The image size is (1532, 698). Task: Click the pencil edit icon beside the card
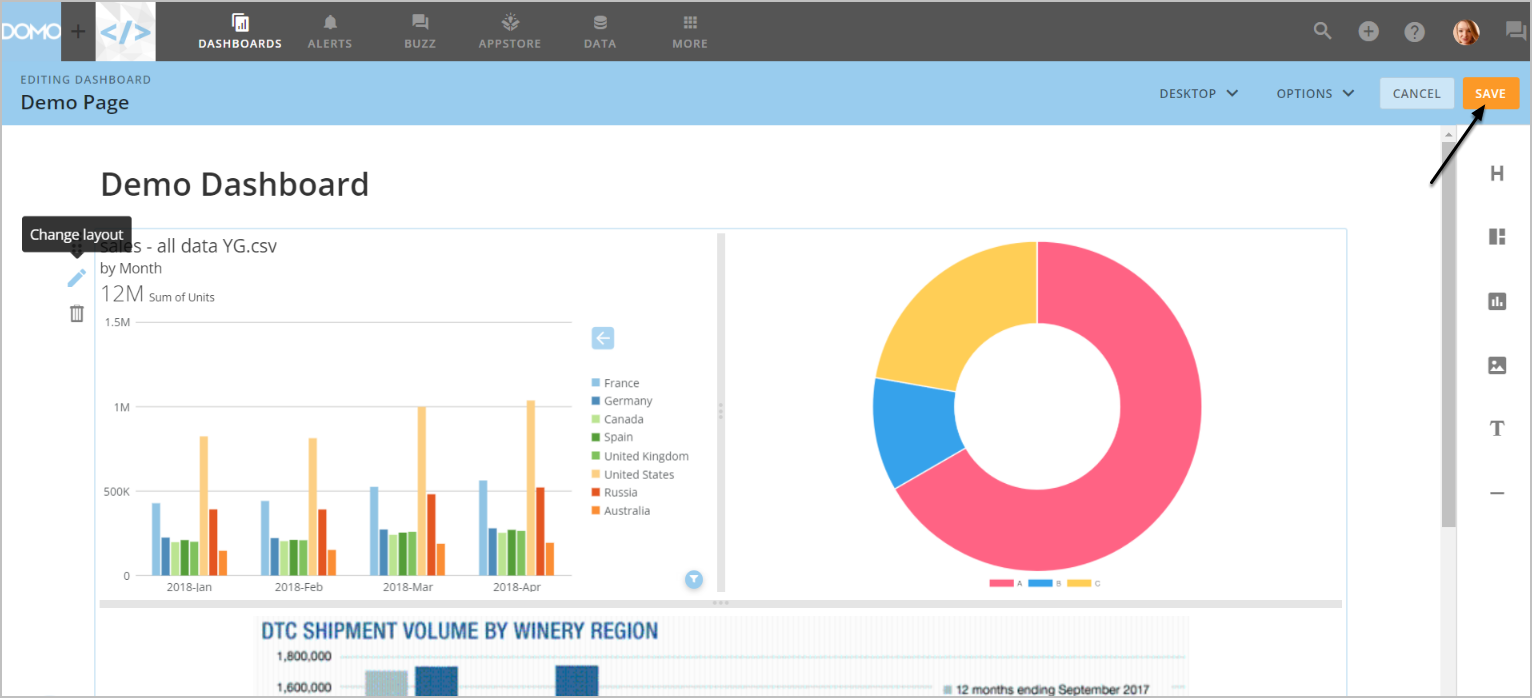point(77,278)
